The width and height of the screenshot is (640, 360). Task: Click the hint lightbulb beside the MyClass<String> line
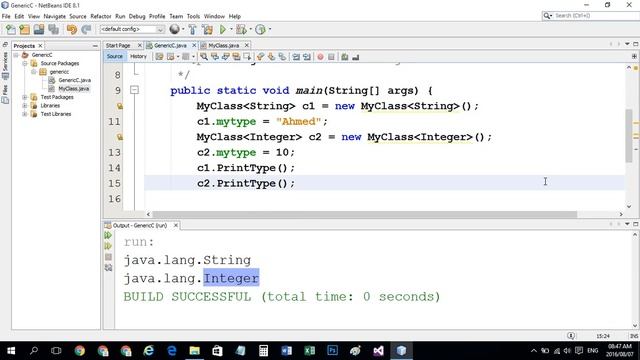pos(120,106)
